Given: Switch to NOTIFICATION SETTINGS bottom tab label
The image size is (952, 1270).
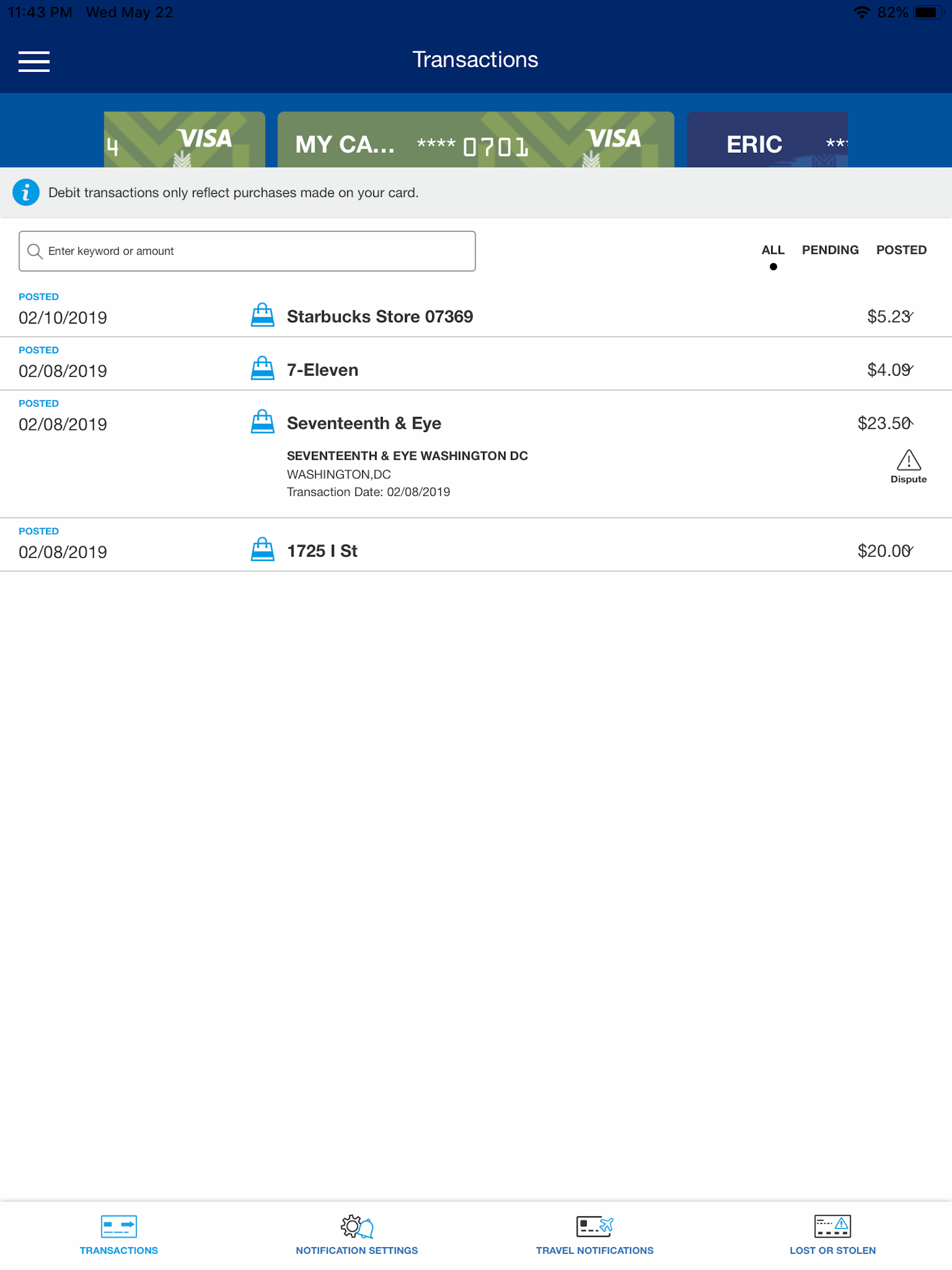Looking at the screenshot, I should point(357,1250).
